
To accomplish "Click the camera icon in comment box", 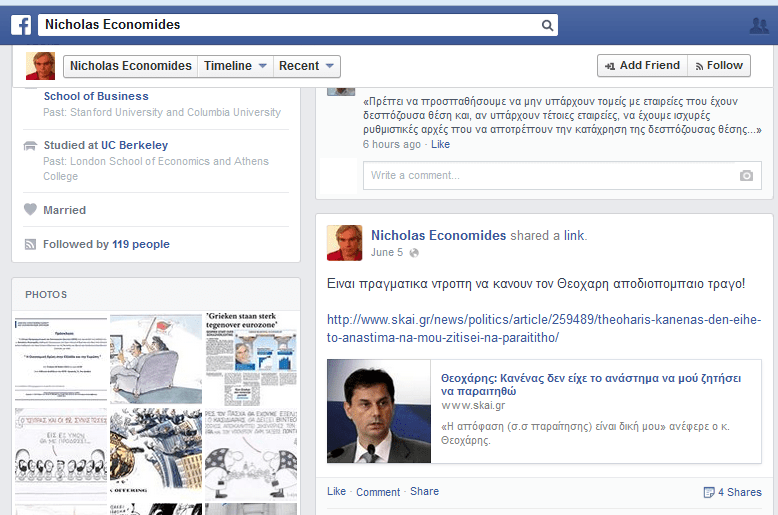I will click(746, 175).
